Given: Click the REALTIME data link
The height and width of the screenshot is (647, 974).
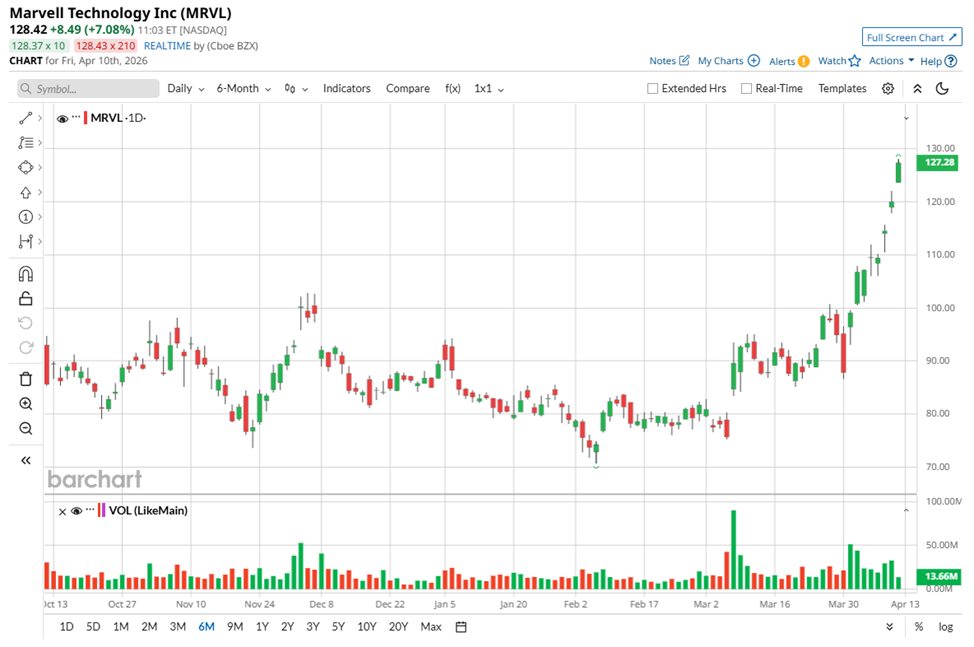Looking at the screenshot, I should pos(167,46).
